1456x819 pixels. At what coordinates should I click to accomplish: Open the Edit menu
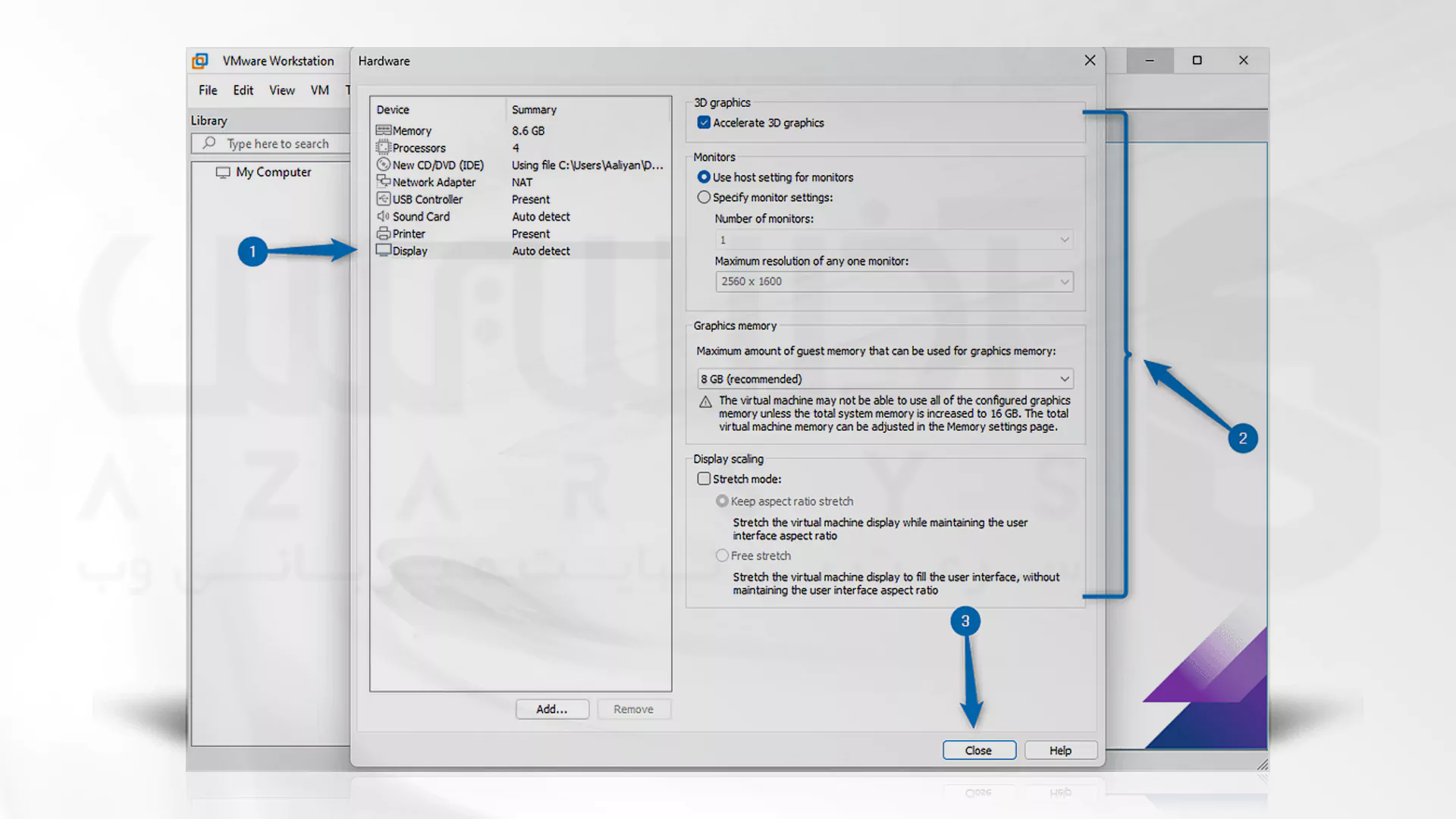pos(243,90)
